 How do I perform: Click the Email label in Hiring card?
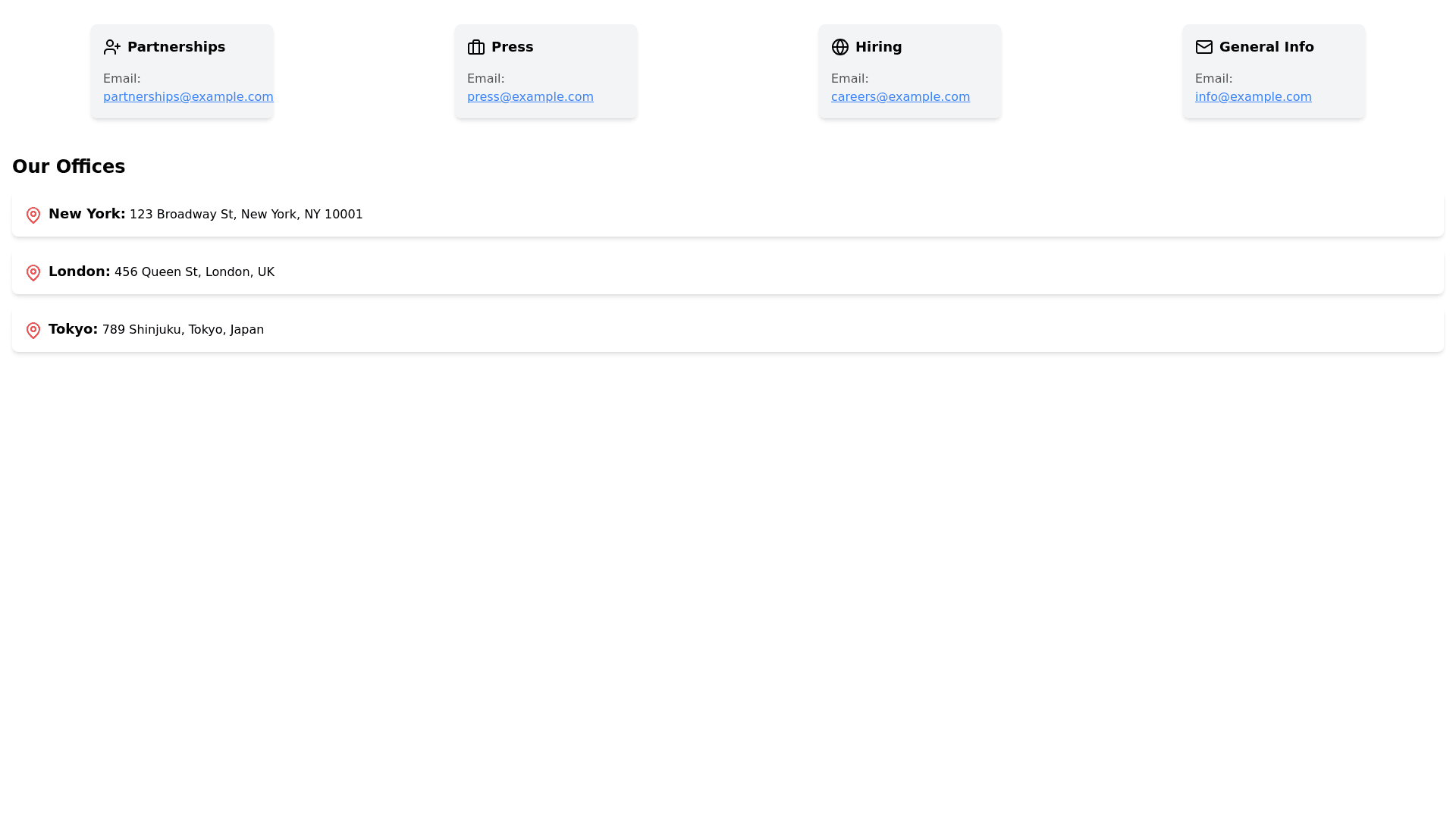pos(849,79)
